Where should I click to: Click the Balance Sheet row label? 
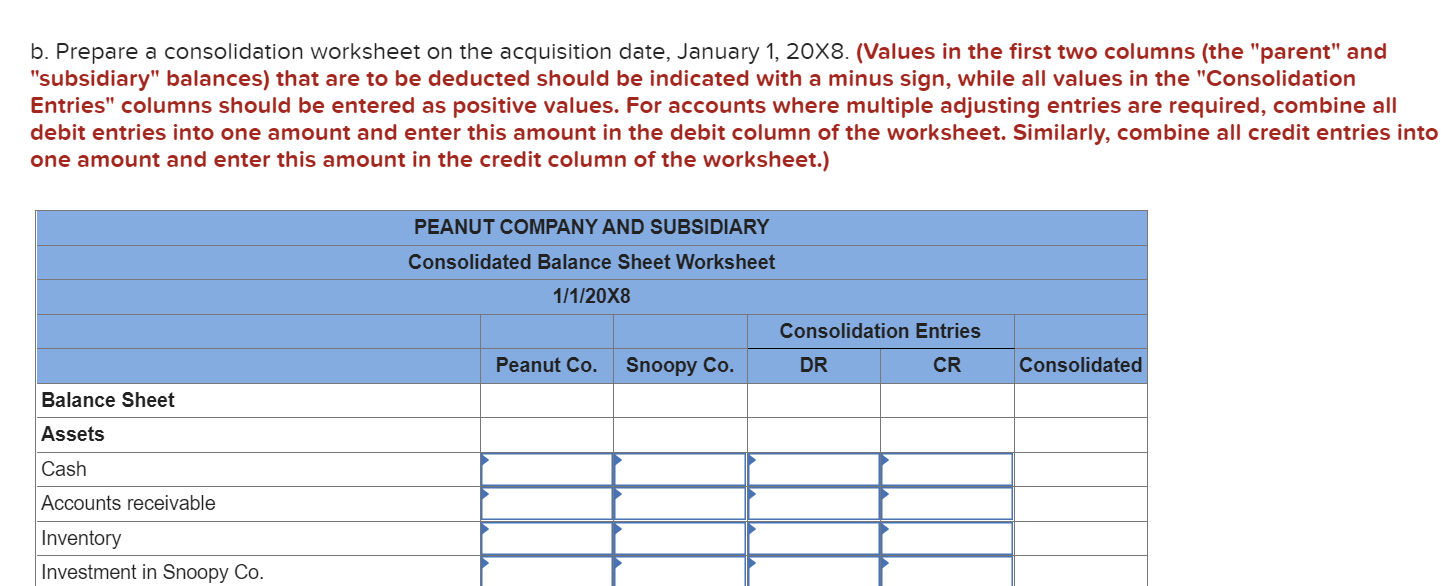[108, 399]
